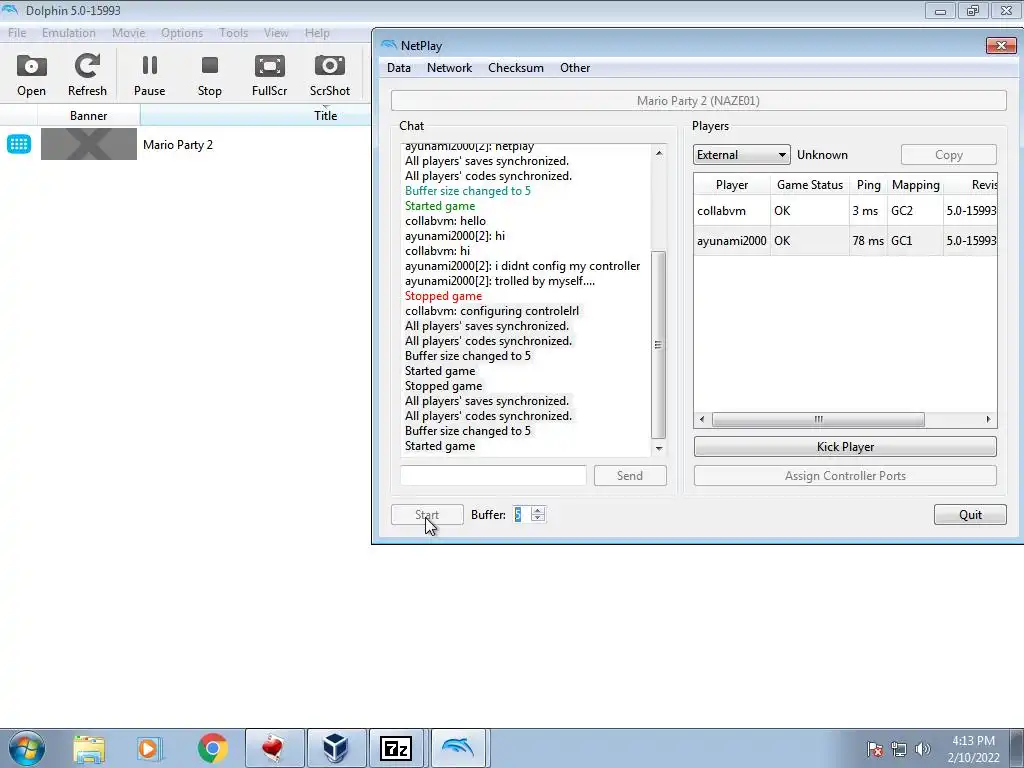Click the chat scrollbar down arrow
Viewport: 1024px width, 768px height.
[x=658, y=448]
